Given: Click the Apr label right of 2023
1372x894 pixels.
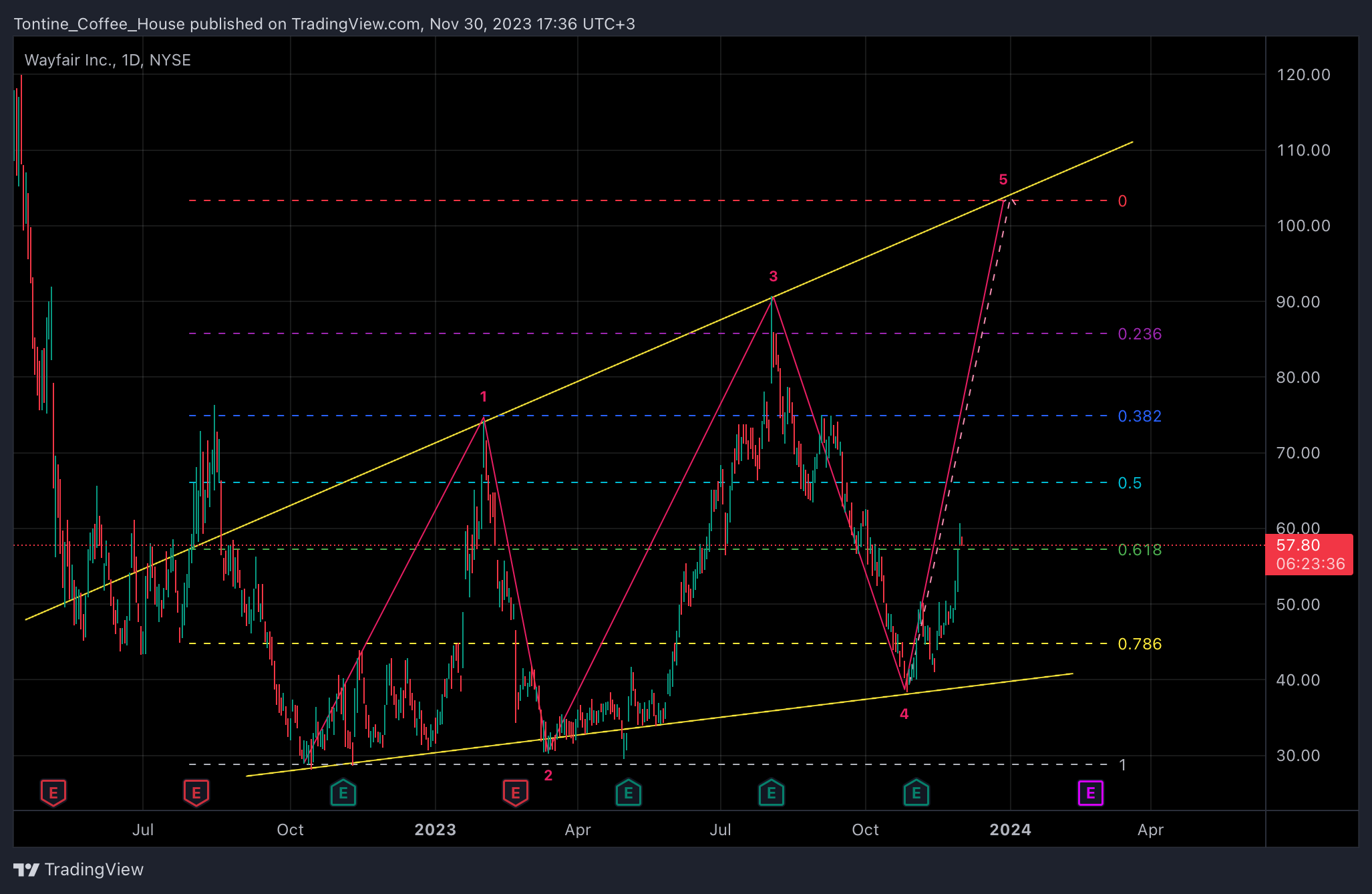Looking at the screenshot, I should 578,830.
